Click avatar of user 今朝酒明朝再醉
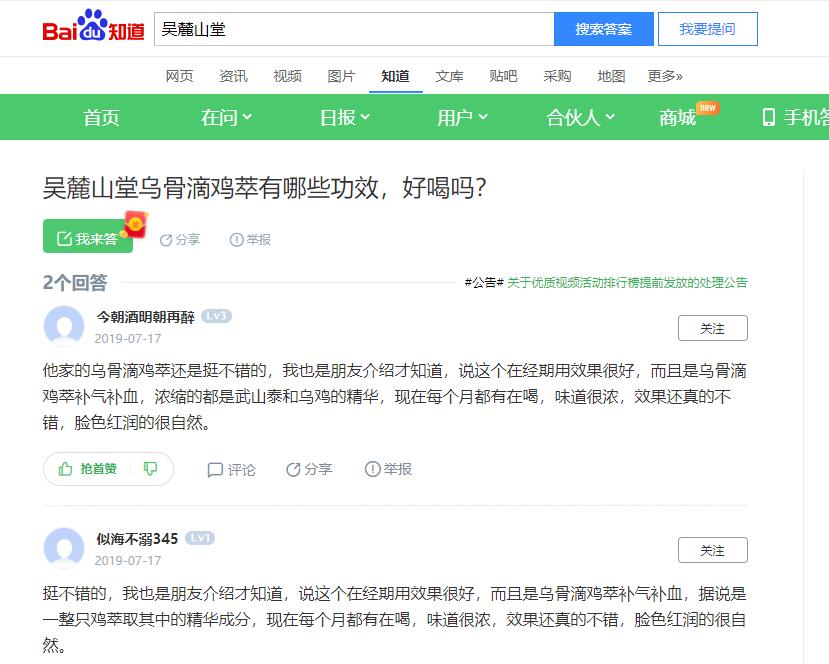829x664 pixels. [64, 326]
